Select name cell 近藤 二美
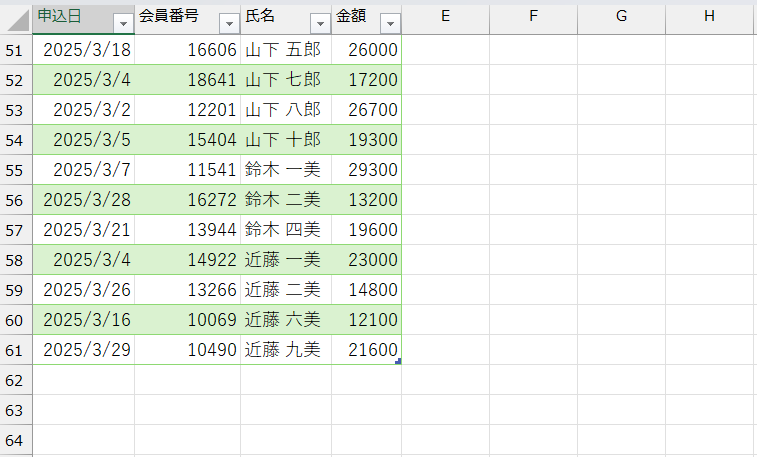The image size is (757, 457). [286, 290]
